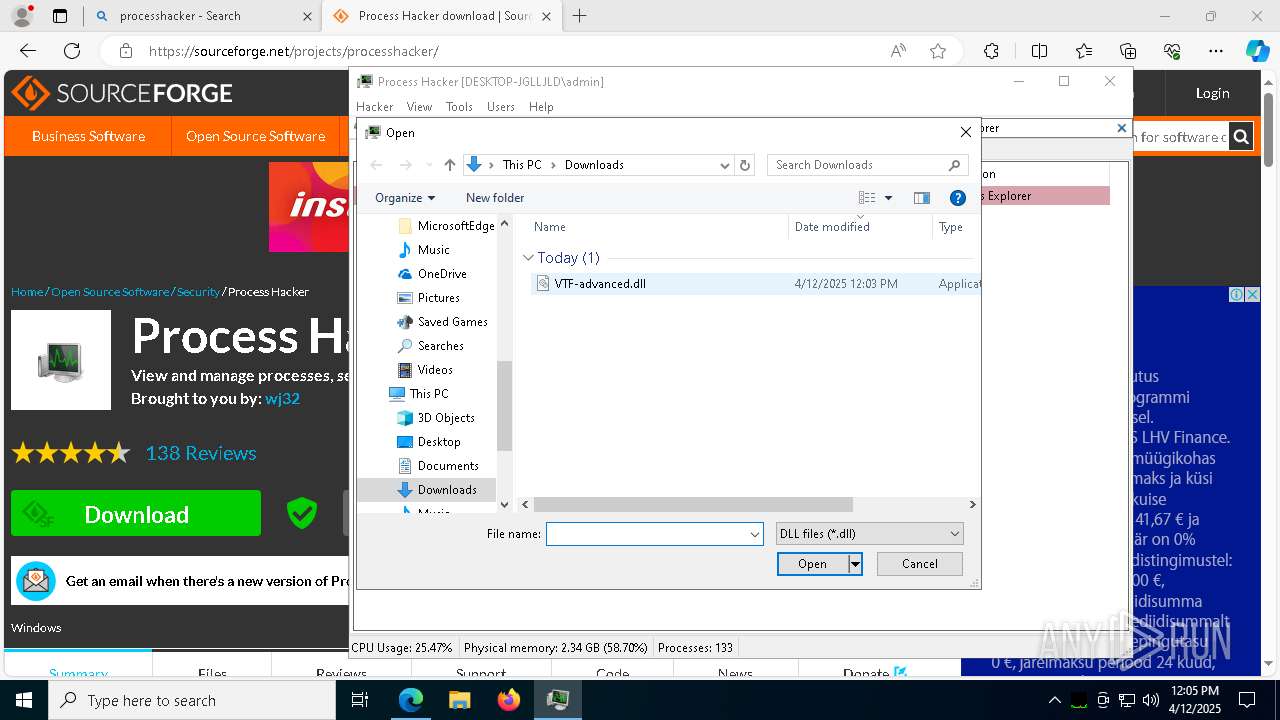Viewport: 1280px width, 720px height.
Task: Click the Cancel button
Action: [x=920, y=564]
